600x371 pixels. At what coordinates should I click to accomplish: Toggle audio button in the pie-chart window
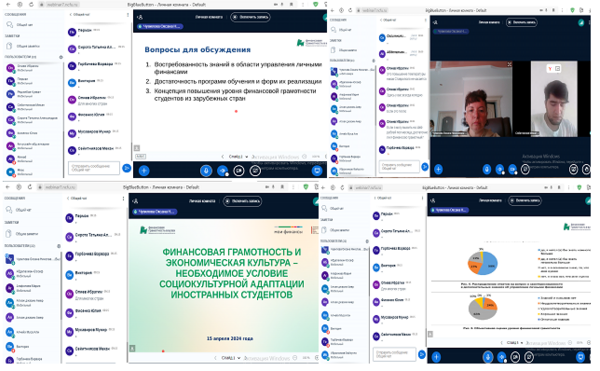click(502, 357)
